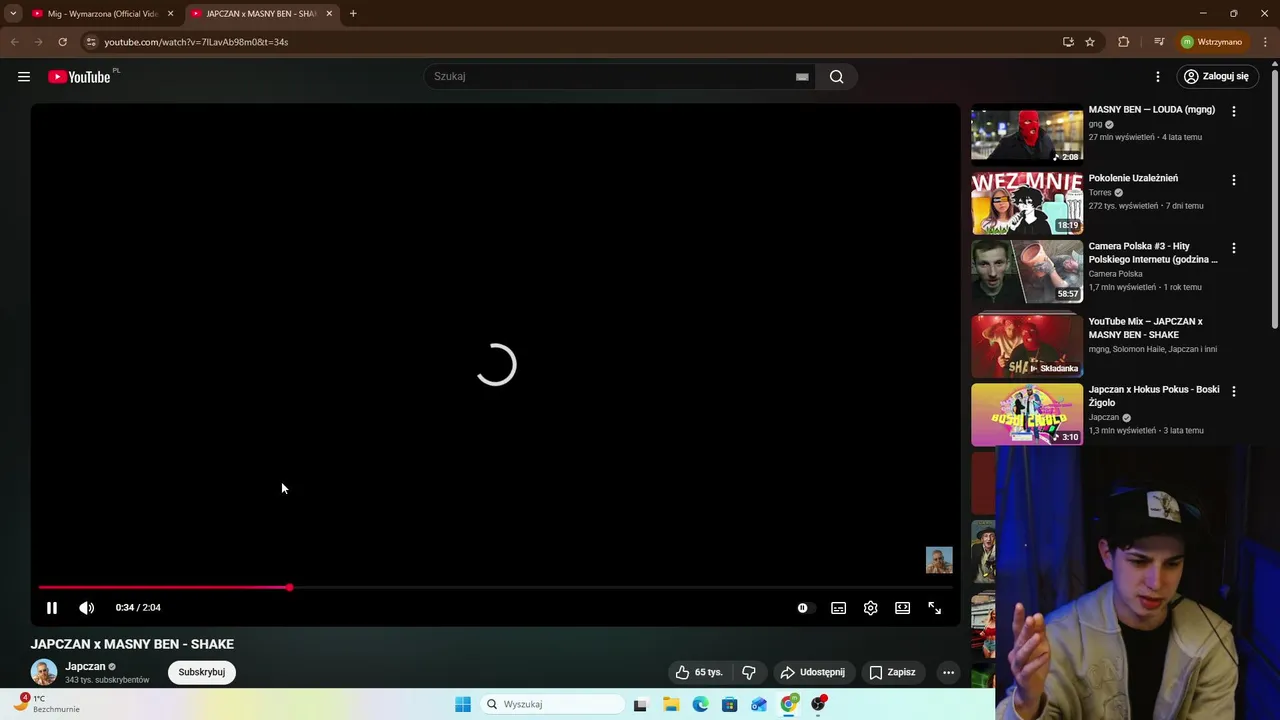Open the Chrome three-dot menu

click(x=1265, y=42)
